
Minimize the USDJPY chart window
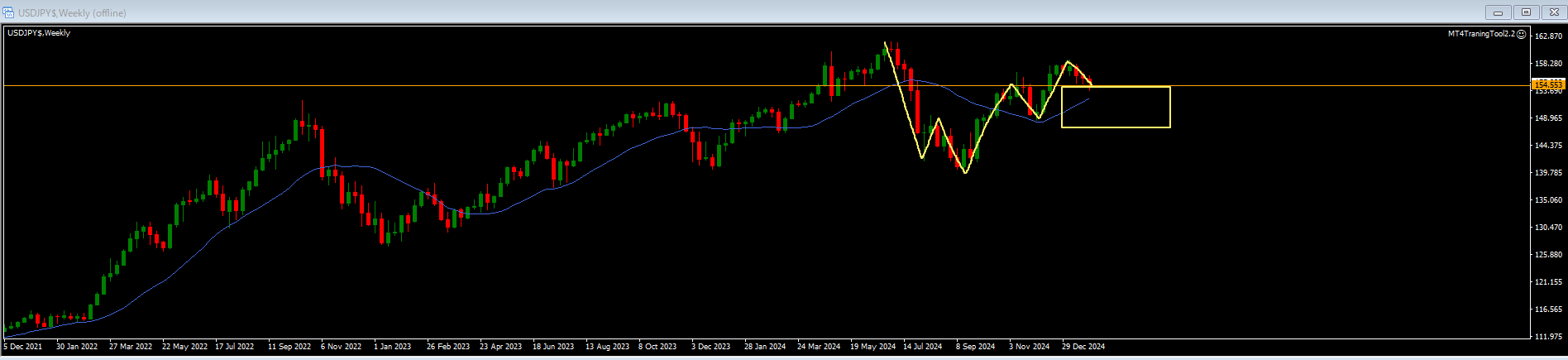point(1498,12)
